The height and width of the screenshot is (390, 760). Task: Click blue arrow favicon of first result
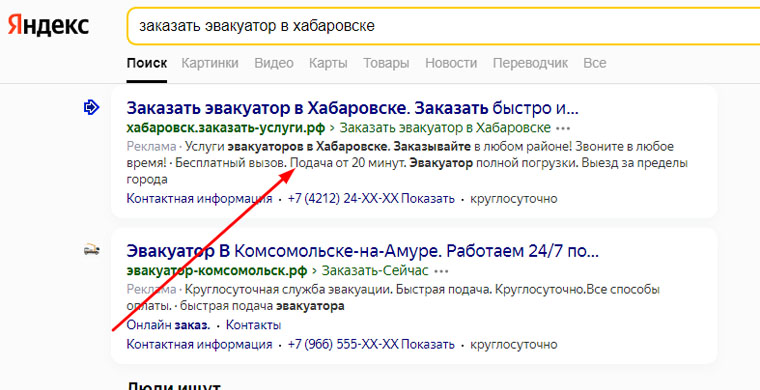(x=91, y=107)
